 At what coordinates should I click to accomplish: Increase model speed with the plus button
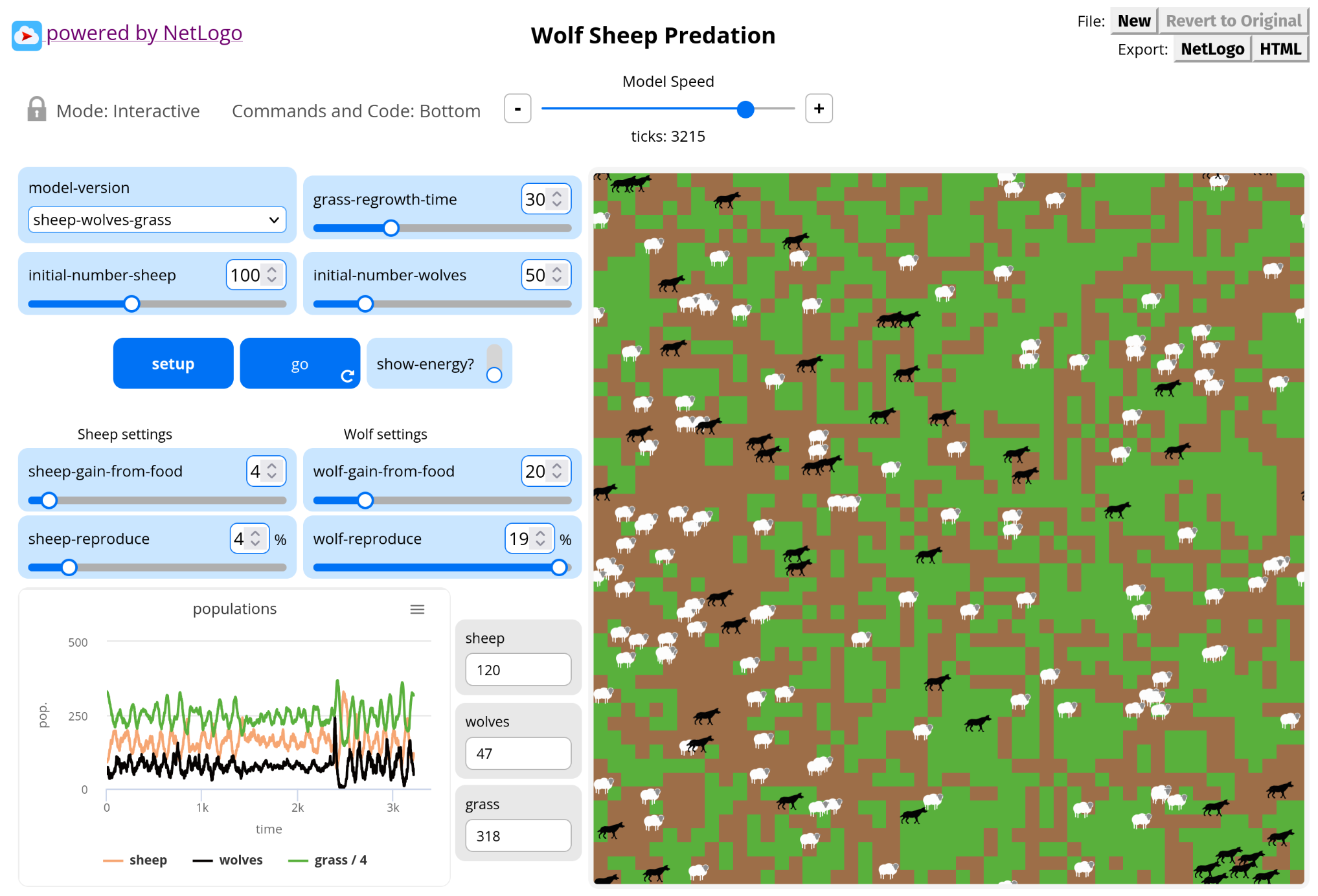[x=819, y=109]
